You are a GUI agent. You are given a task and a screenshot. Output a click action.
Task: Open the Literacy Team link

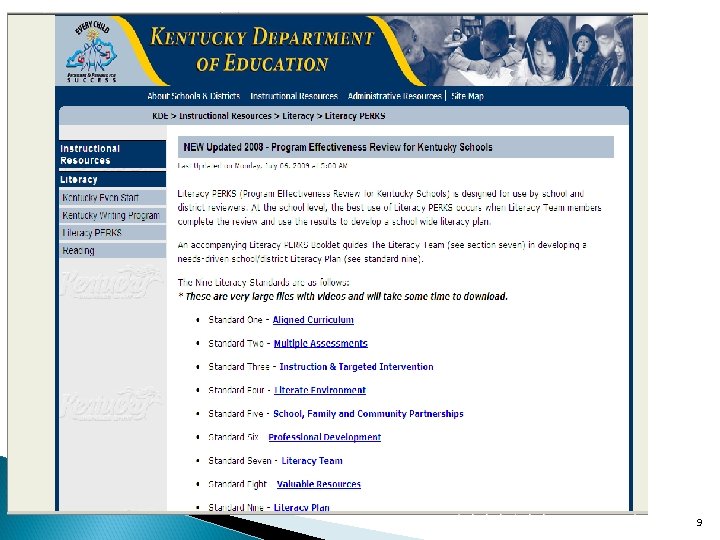pos(312,461)
